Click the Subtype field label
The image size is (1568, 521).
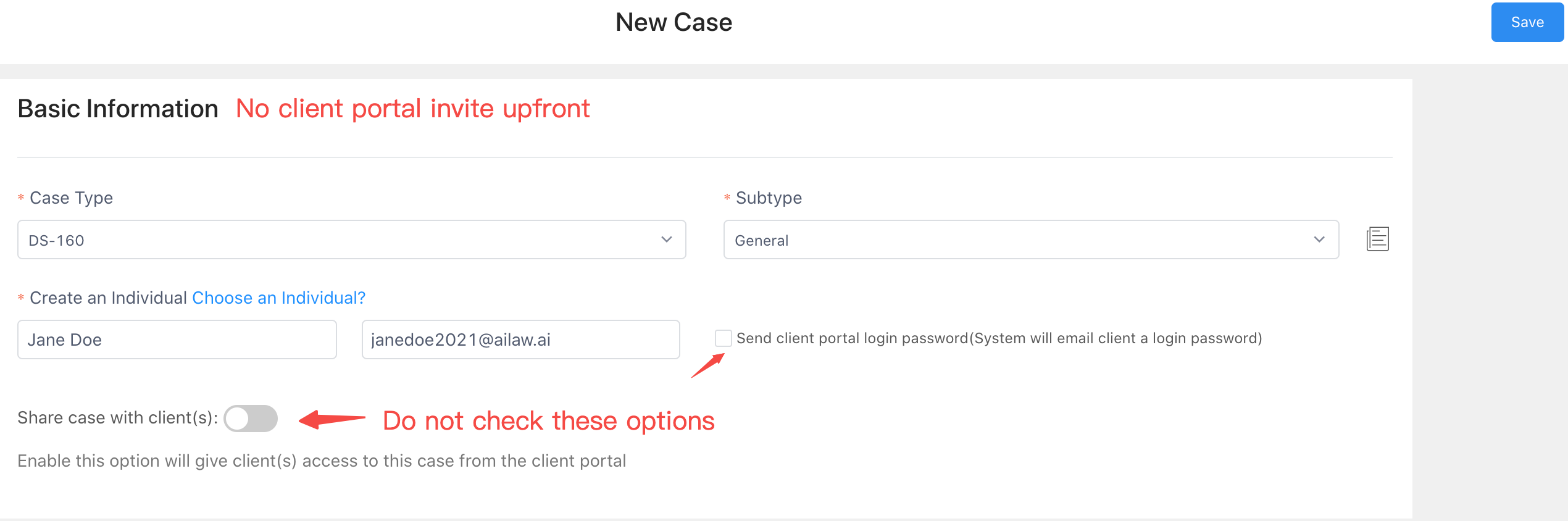[x=769, y=198]
